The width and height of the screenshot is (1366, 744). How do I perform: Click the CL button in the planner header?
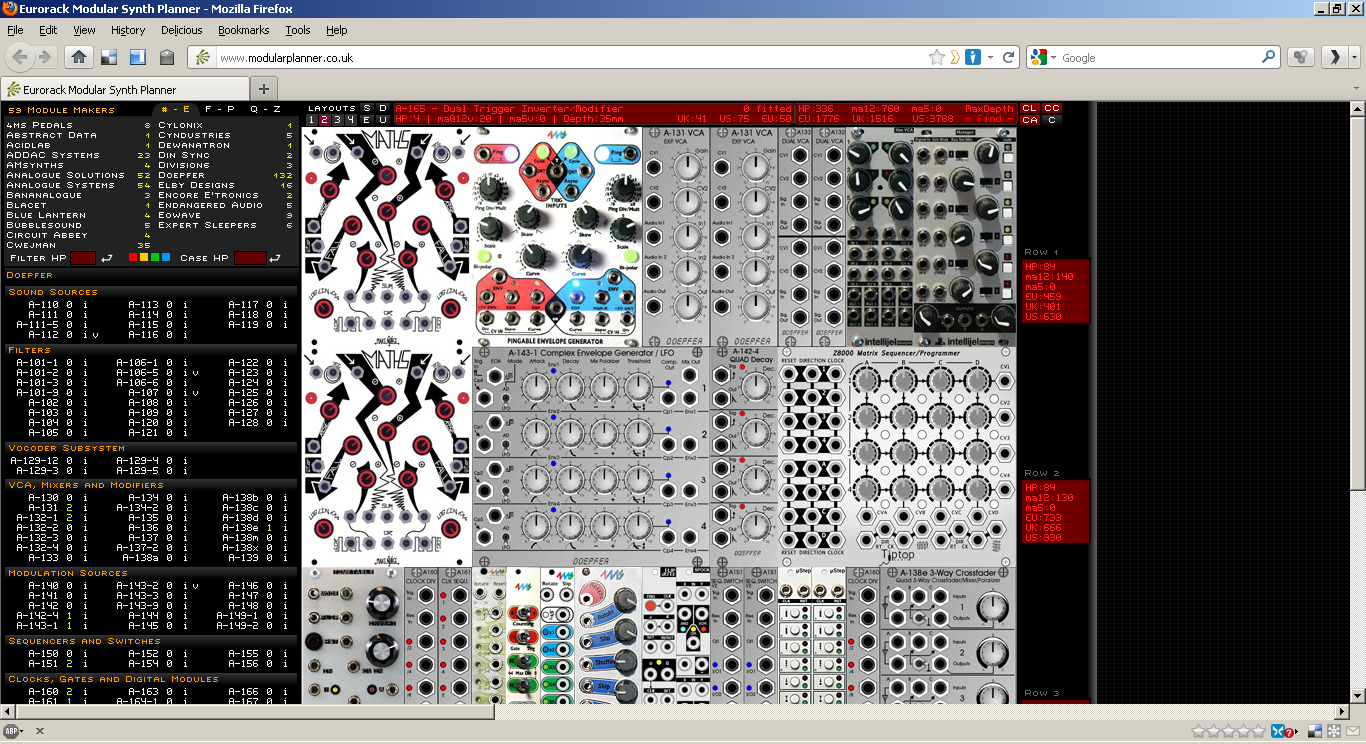pyautogui.click(x=1029, y=108)
